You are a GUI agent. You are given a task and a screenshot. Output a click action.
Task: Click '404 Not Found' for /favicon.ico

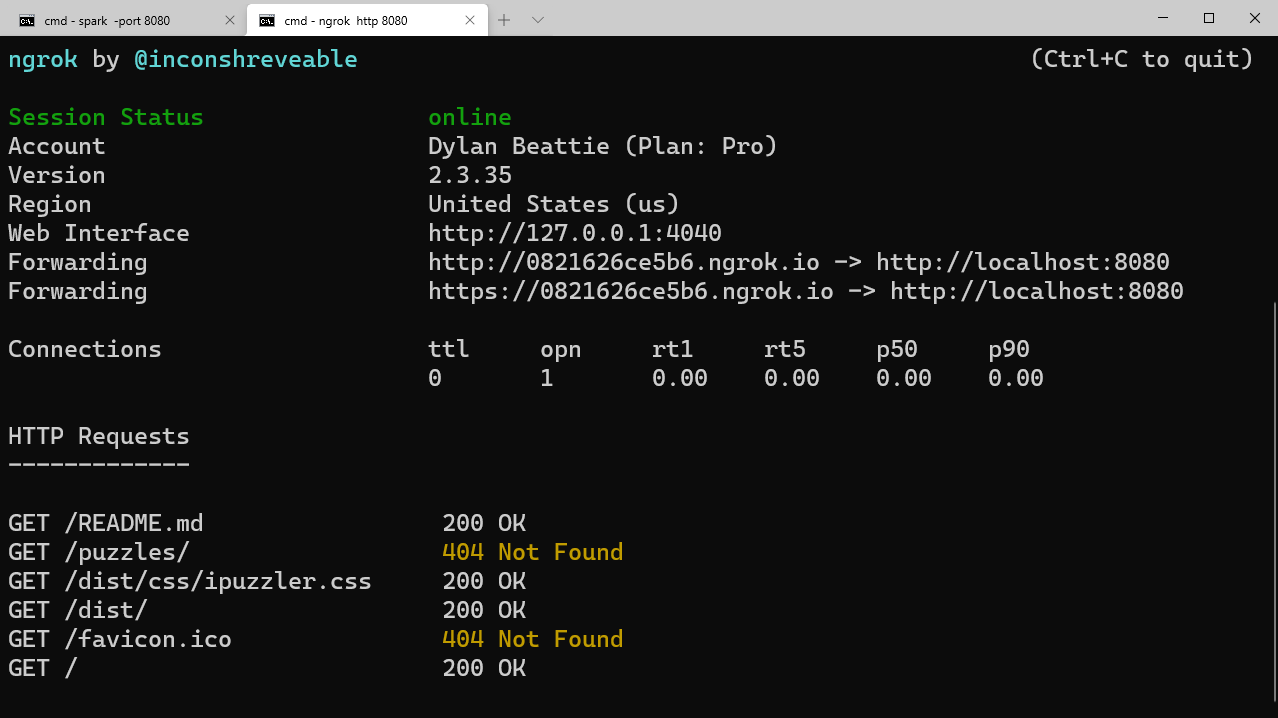(x=533, y=639)
